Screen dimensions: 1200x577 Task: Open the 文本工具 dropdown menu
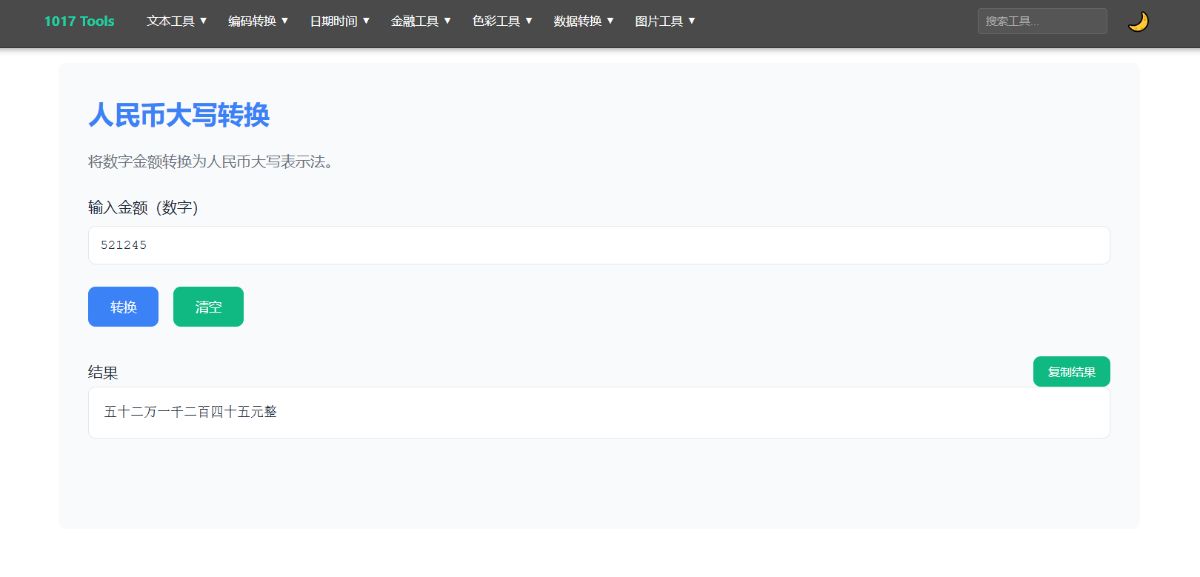pyautogui.click(x=175, y=21)
